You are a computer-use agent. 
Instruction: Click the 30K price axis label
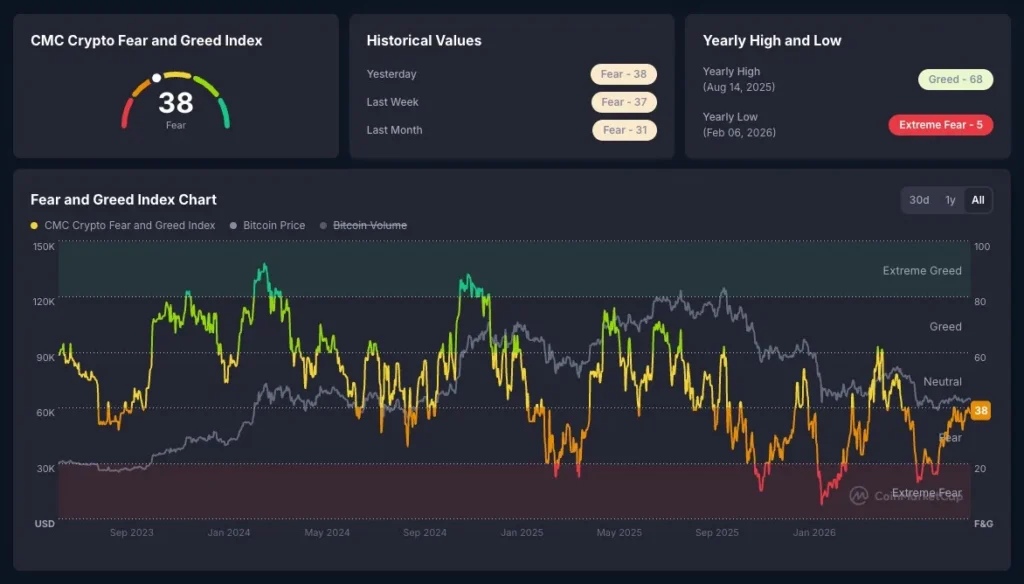(46, 468)
